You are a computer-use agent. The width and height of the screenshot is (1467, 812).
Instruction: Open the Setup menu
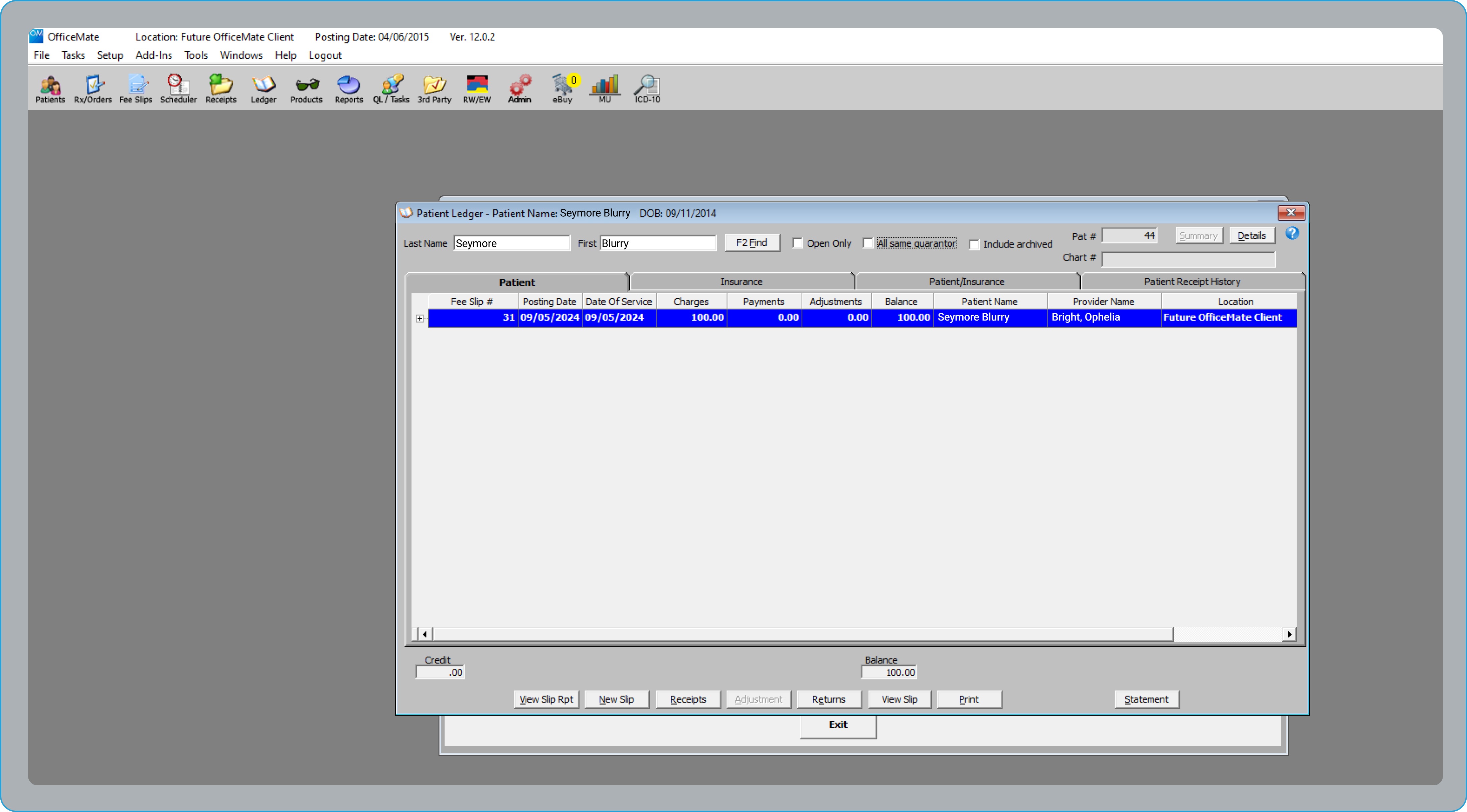(110, 55)
